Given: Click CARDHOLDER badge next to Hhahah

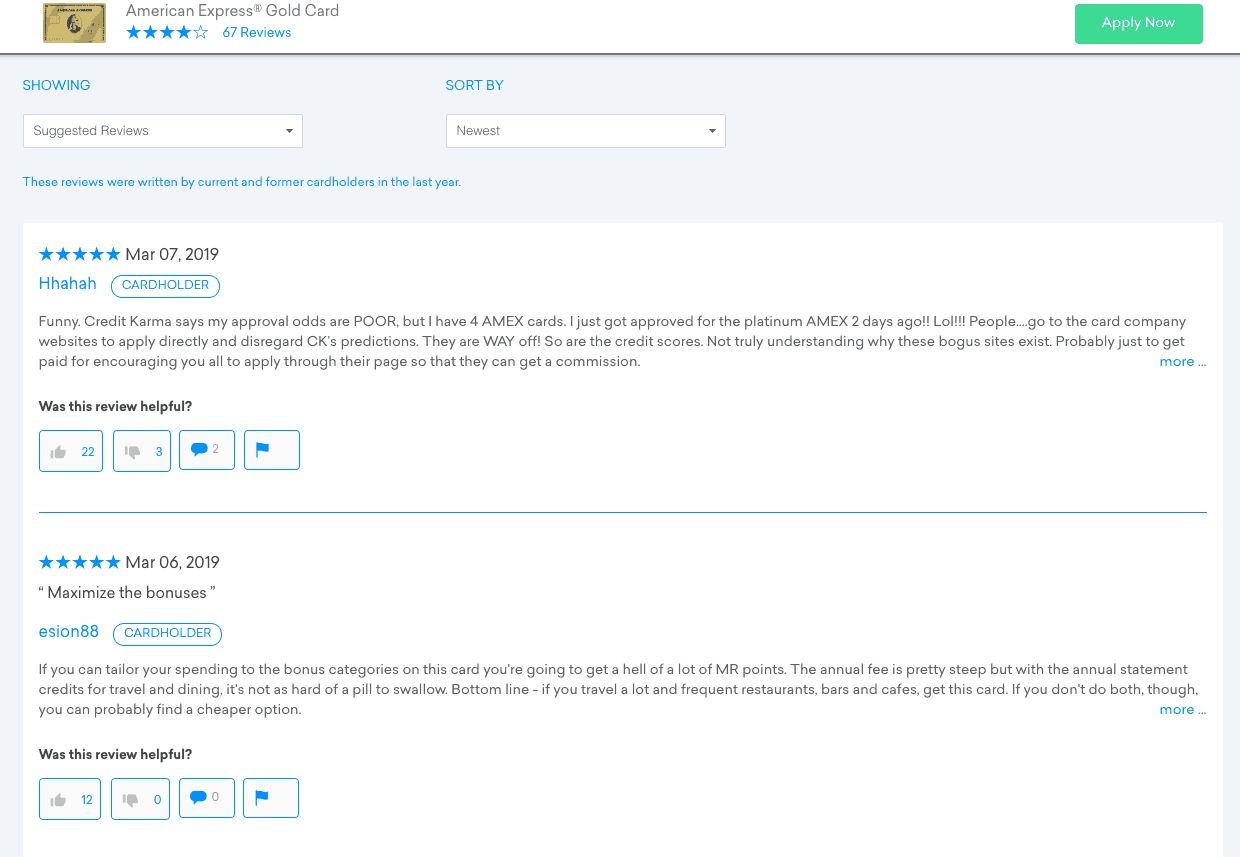Looking at the screenshot, I should click(x=165, y=286).
